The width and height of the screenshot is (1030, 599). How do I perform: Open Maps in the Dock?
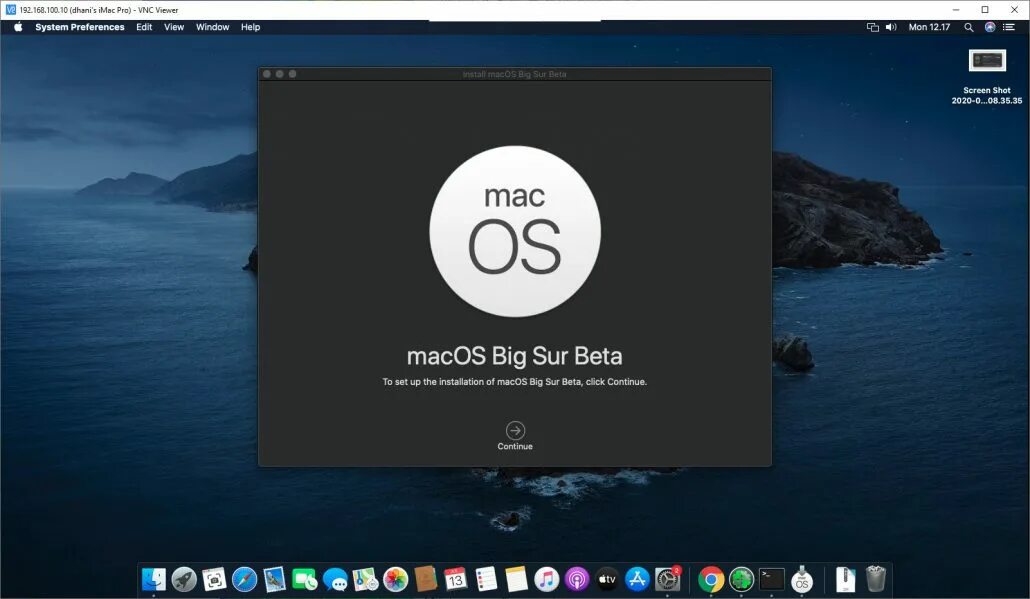[x=365, y=579]
